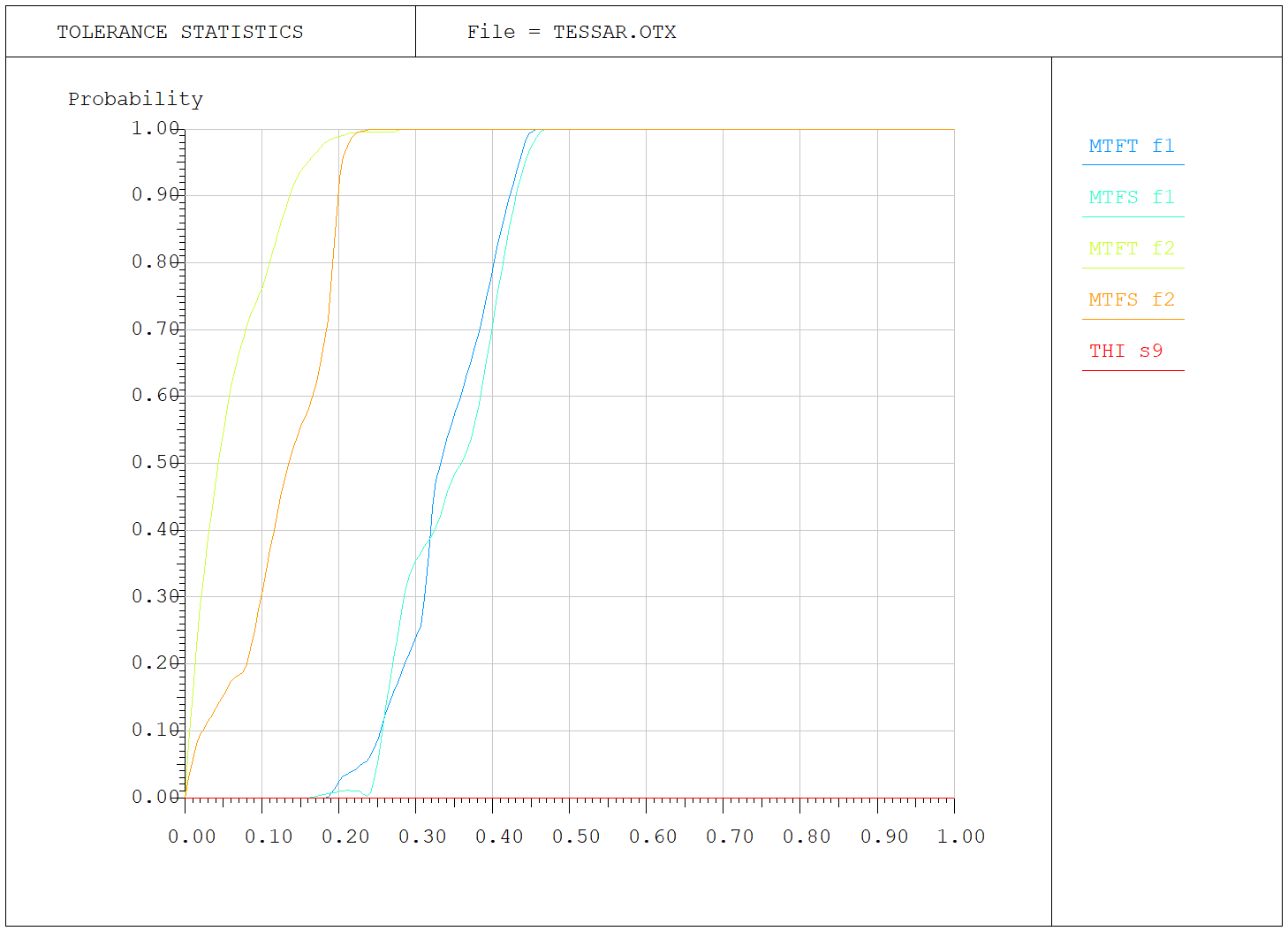Click the 0.60 label on the vertical axis
This screenshot has height=931, width=1288.
pyautogui.click(x=155, y=396)
